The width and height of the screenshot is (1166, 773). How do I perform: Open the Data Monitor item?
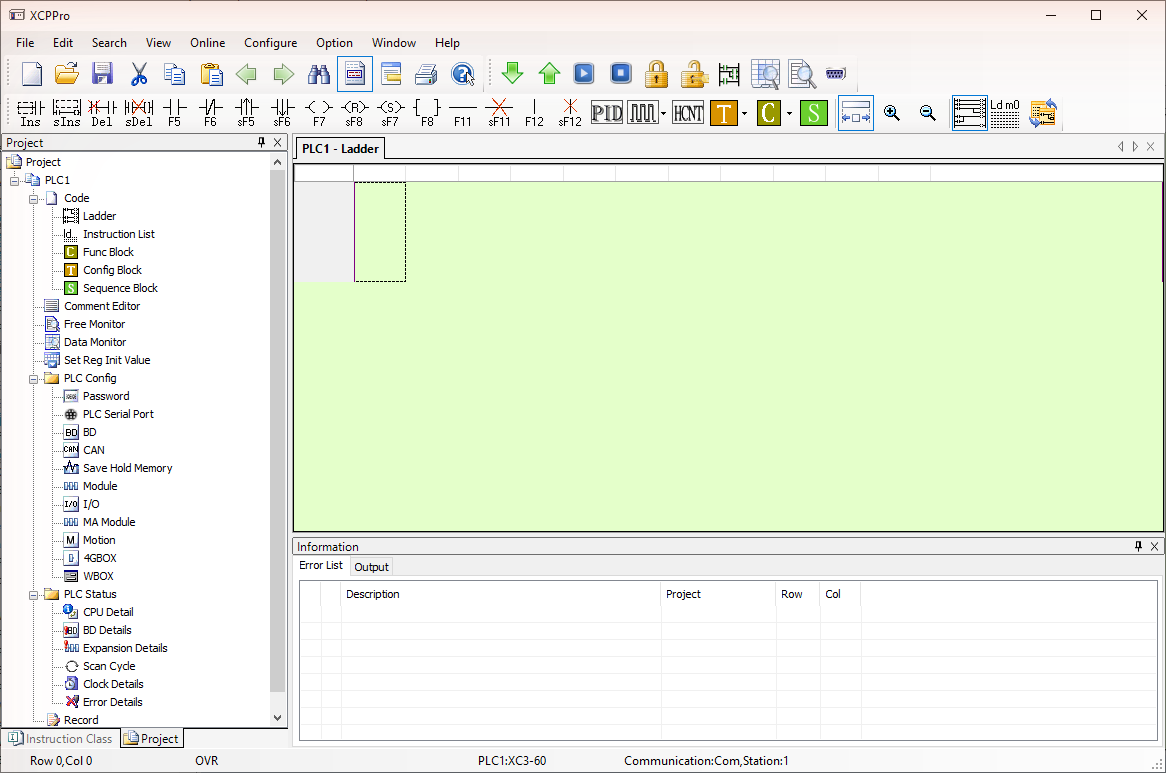click(95, 342)
